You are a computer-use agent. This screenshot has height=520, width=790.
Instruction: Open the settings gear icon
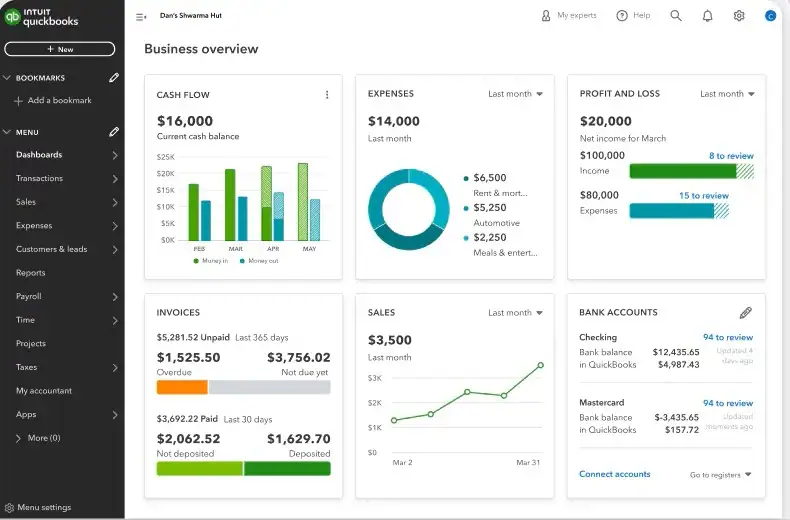point(739,16)
